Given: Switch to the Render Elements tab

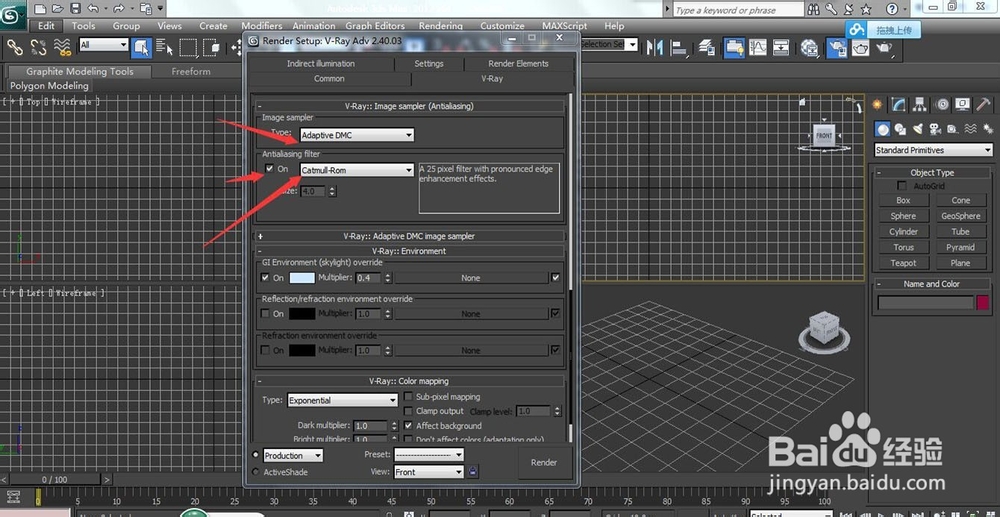Looking at the screenshot, I should [x=518, y=64].
